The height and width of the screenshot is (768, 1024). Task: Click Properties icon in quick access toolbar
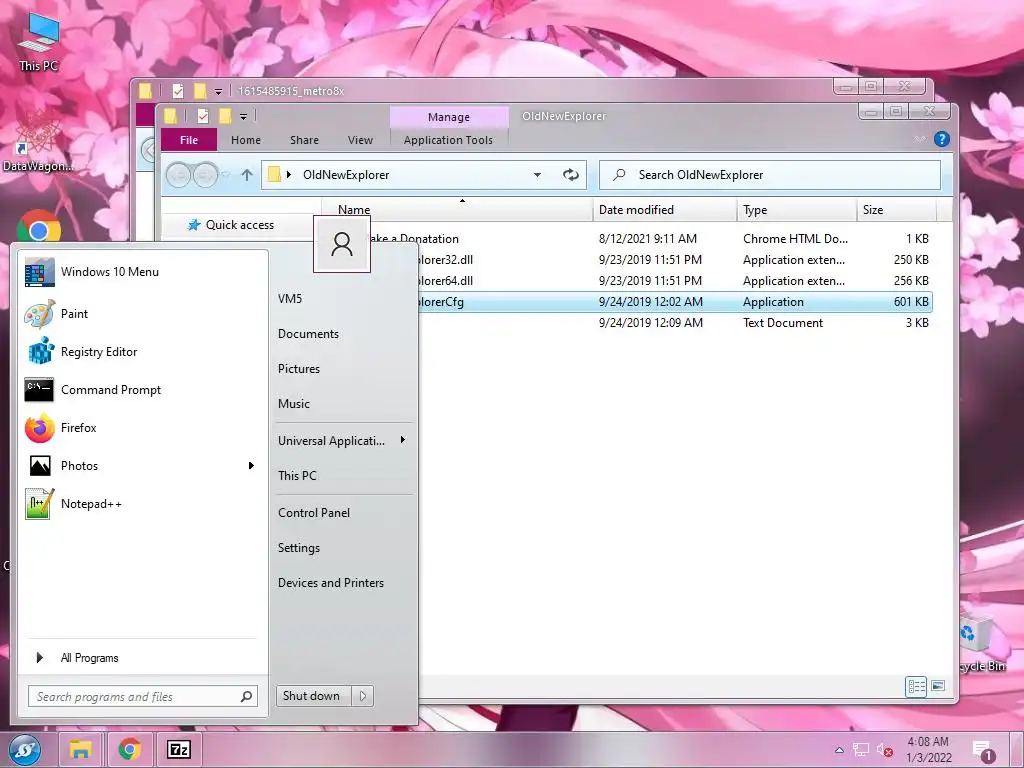point(202,116)
